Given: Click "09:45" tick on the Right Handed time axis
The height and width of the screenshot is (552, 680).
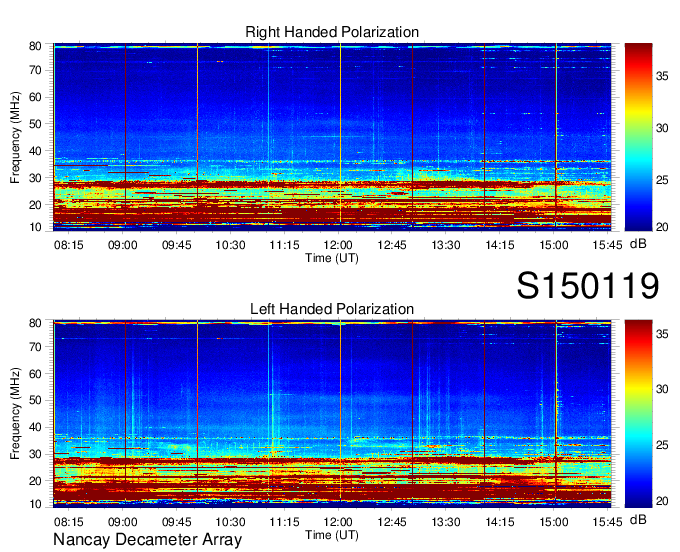Looking at the screenshot, I should coord(177,245).
